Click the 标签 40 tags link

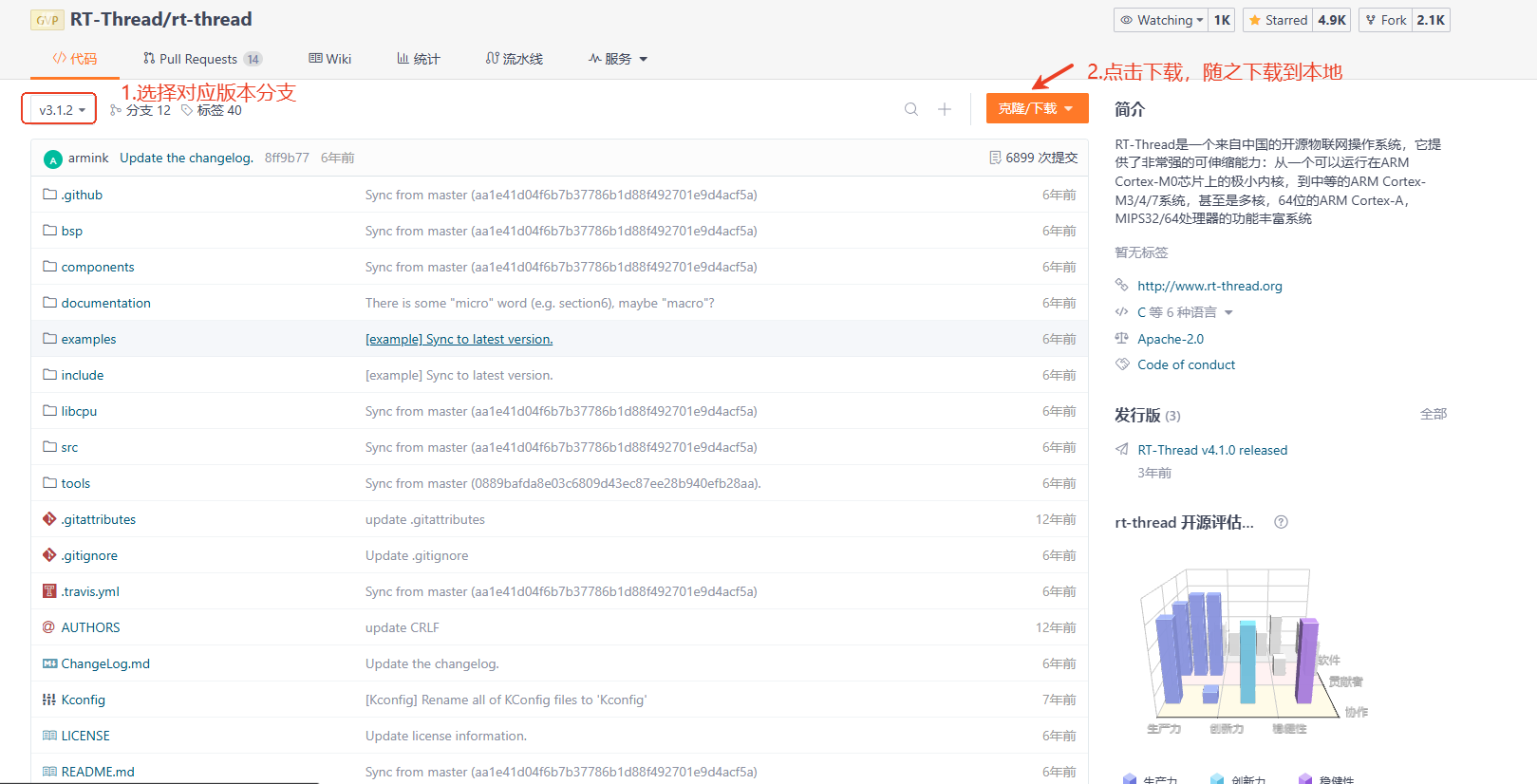tap(212, 110)
